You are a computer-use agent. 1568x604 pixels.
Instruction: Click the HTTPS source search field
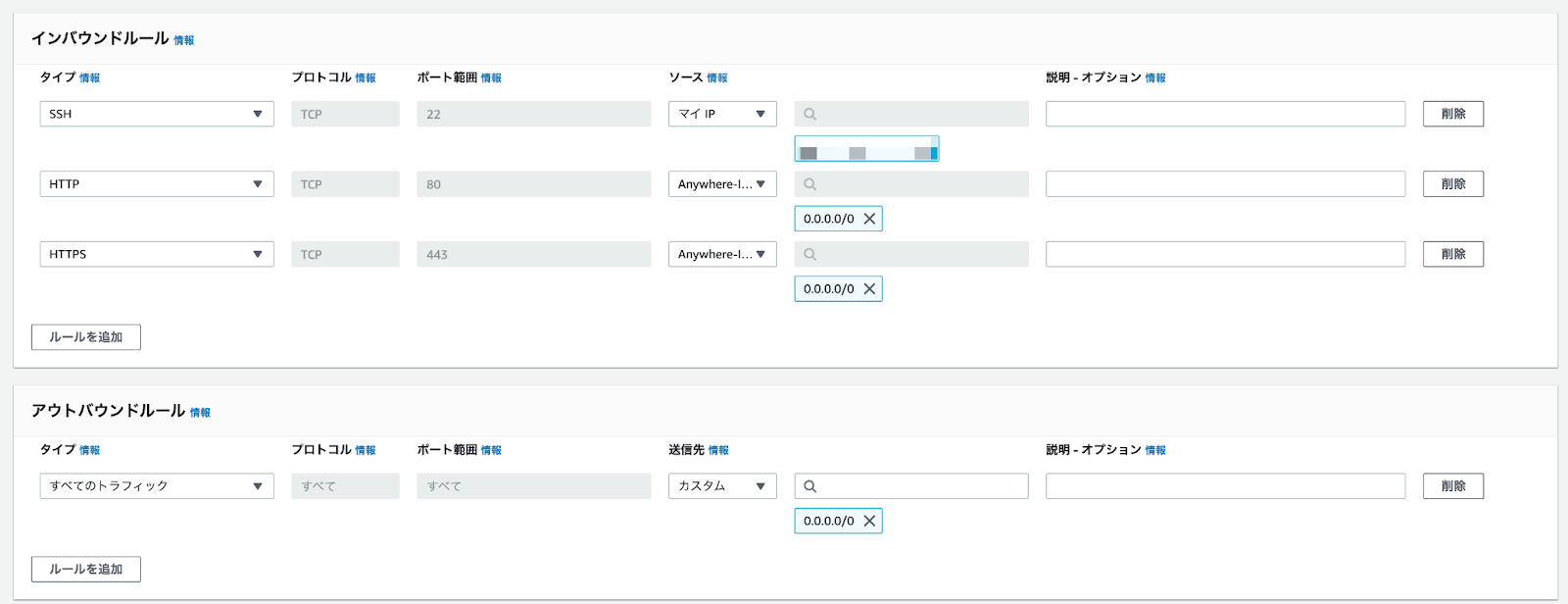pos(911,254)
